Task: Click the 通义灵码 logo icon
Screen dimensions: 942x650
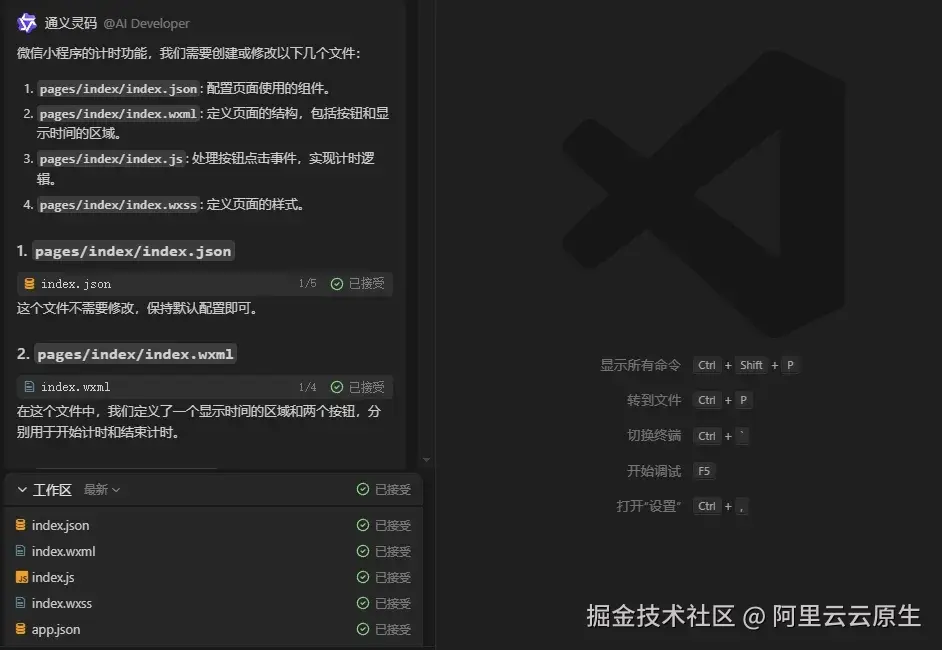Action: click(25, 22)
